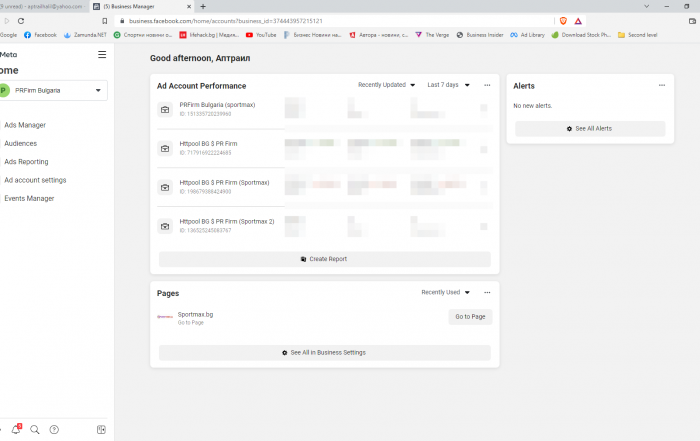Open the notifications bell icon
This screenshot has height=441, width=700.
[16, 429]
